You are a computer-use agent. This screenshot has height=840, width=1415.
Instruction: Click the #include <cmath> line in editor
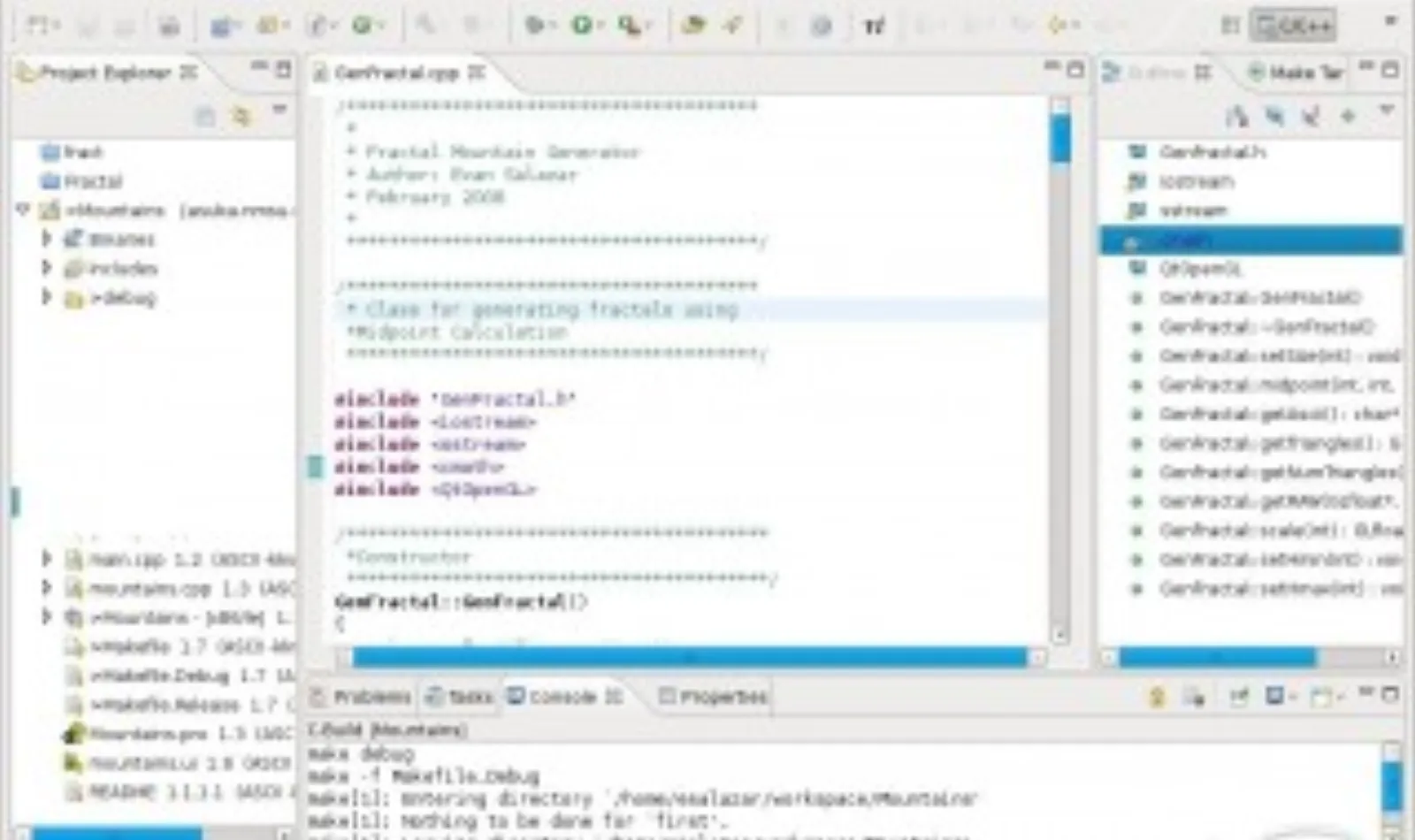(419, 466)
